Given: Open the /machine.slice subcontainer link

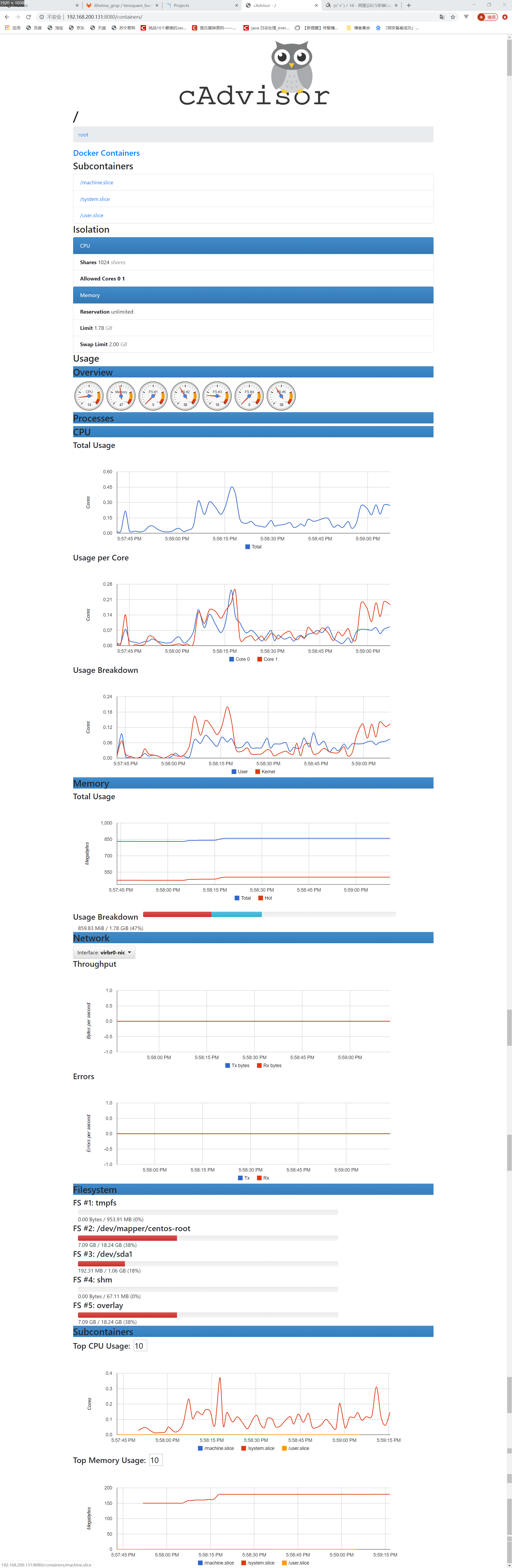Looking at the screenshot, I should [x=97, y=183].
